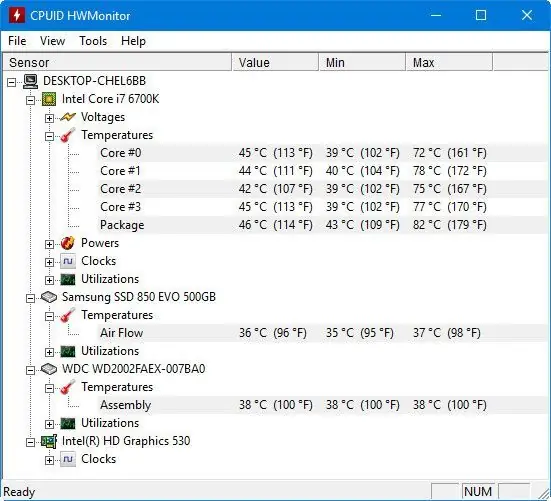Click the Sensor column header
Screen dimensions: 551x501
point(117,63)
